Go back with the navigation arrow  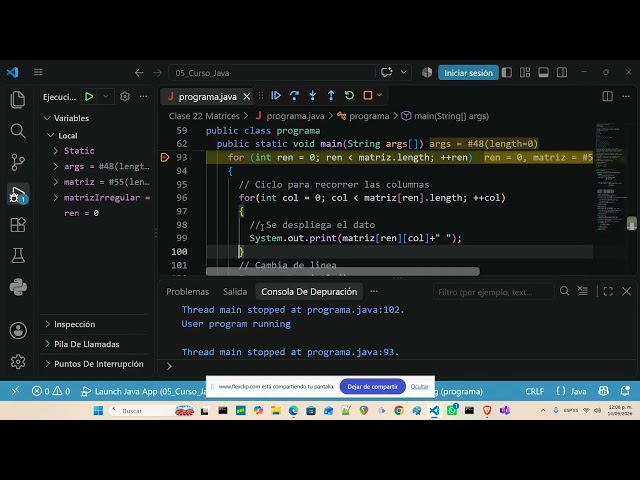pyautogui.click(x=139, y=73)
